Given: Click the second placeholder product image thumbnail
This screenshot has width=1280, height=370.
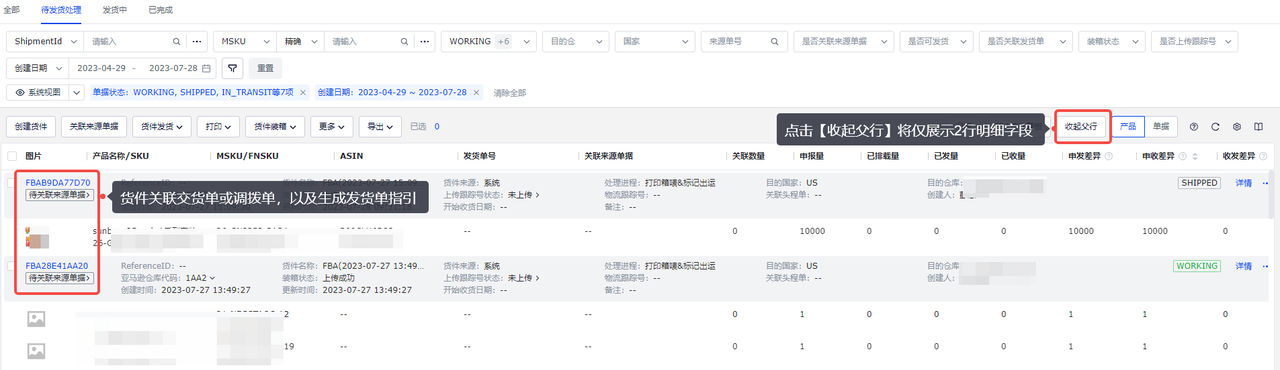Looking at the screenshot, I should [36, 351].
